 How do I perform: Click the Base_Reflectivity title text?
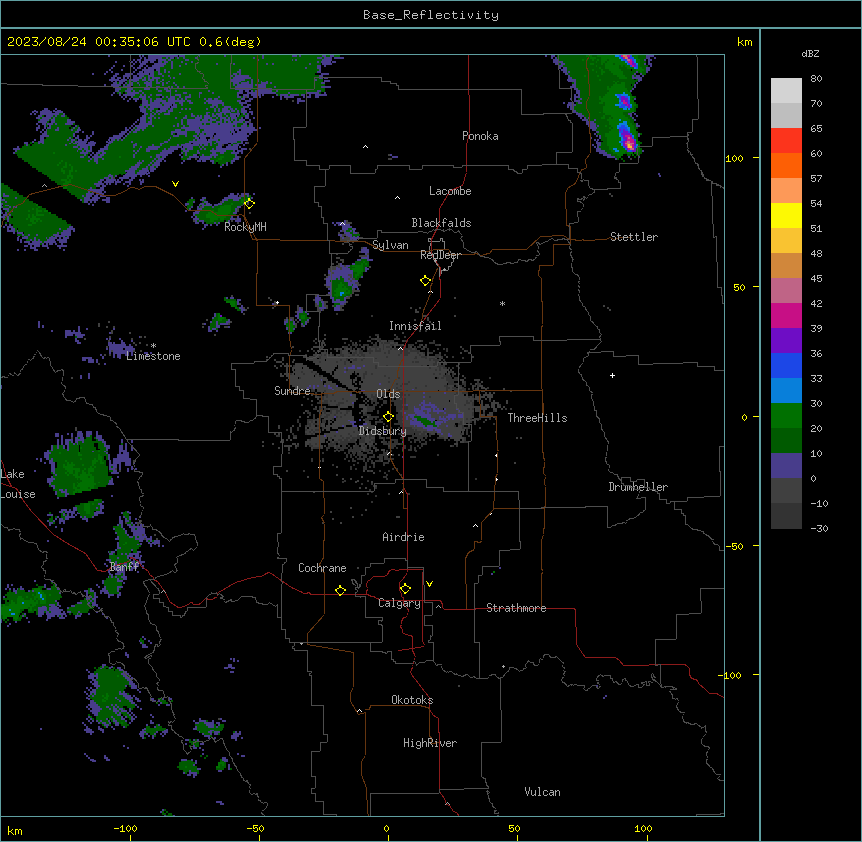pos(431,15)
